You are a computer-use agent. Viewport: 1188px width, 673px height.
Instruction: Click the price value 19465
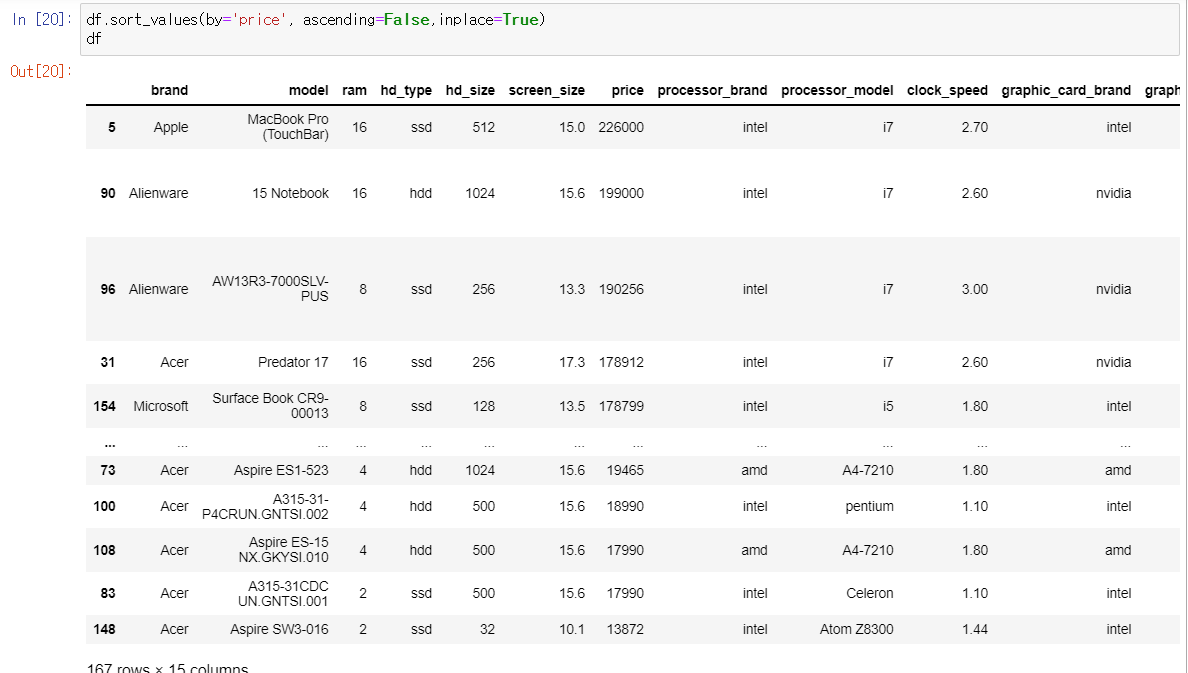[624, 471]
